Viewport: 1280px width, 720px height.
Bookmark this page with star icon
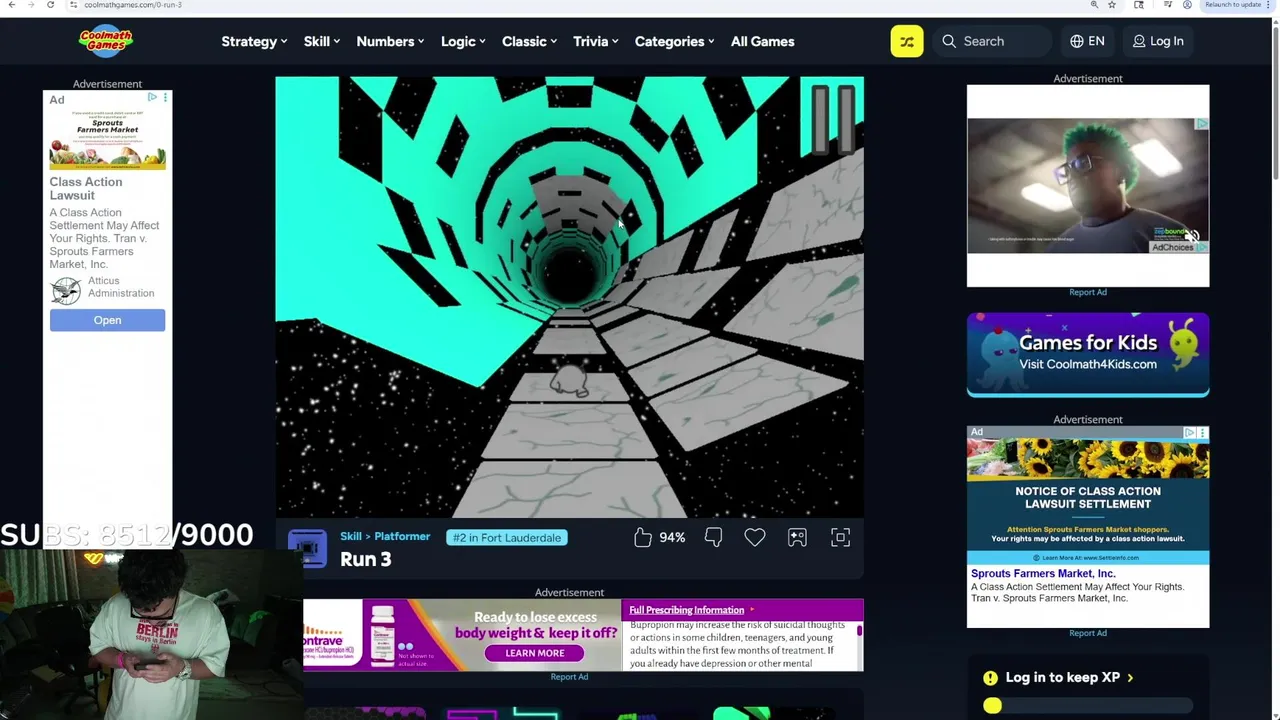1112,5
